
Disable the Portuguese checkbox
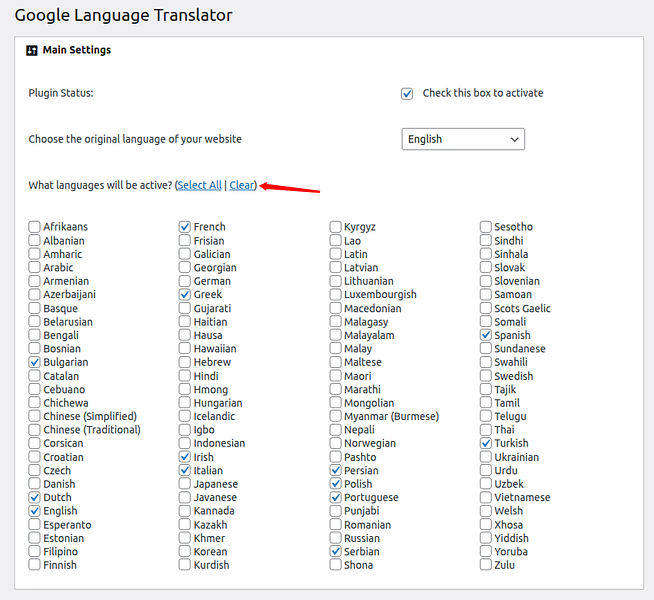335,497
